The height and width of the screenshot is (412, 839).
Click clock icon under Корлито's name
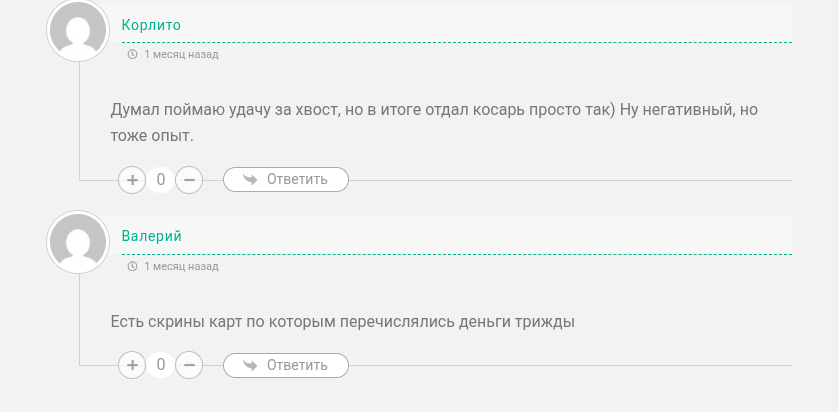click(x=133, y=55)
